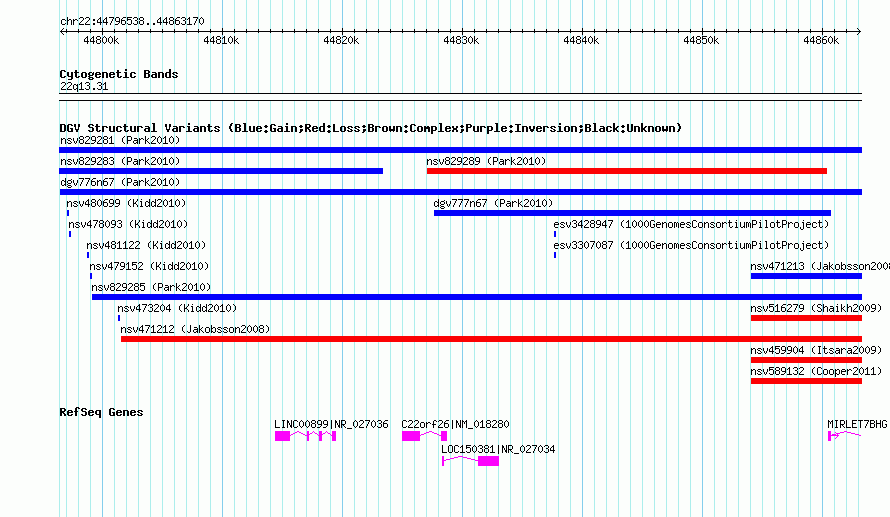The image size is (890, 517).
Task: Click the MIRLET7BHG gene label
Action: 857,424
